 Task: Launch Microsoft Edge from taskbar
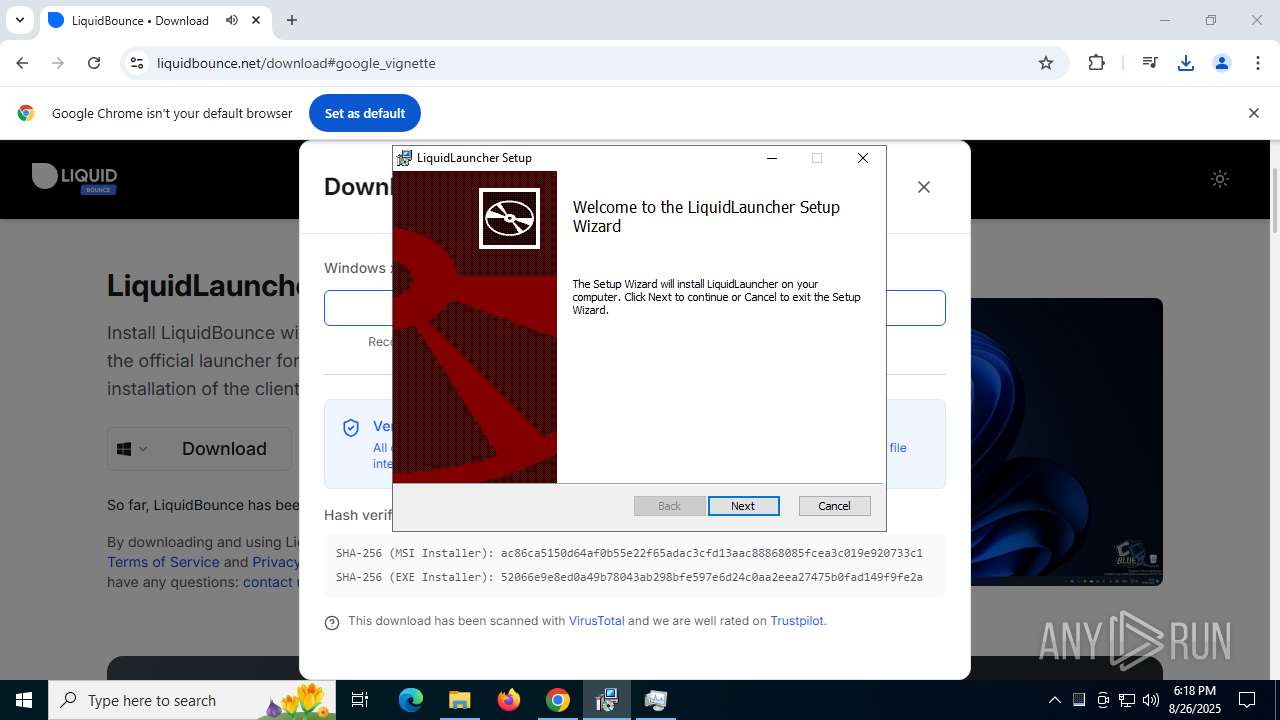click(x=411, y=700)
